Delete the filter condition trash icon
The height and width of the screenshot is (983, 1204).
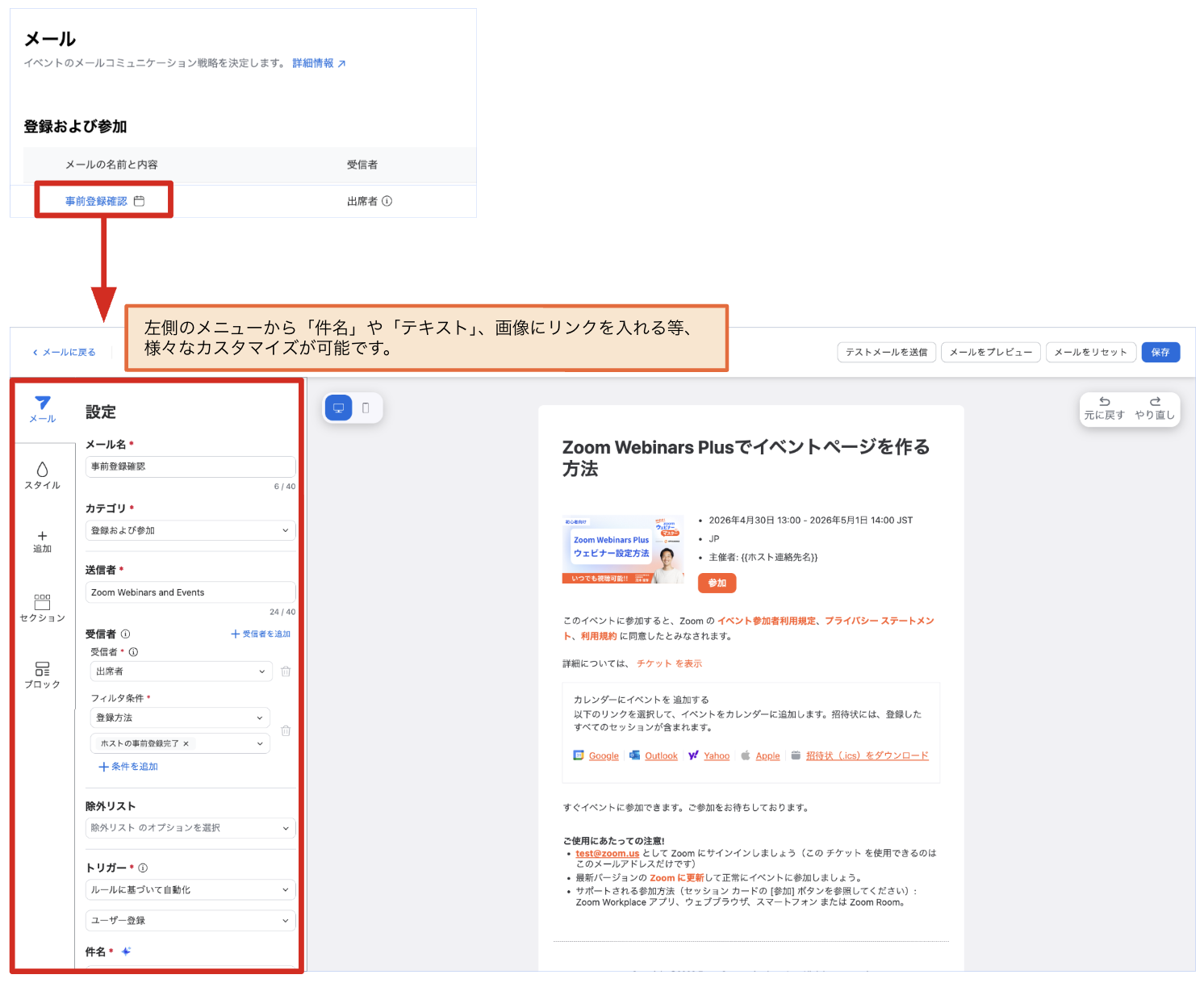coord(286,730)
